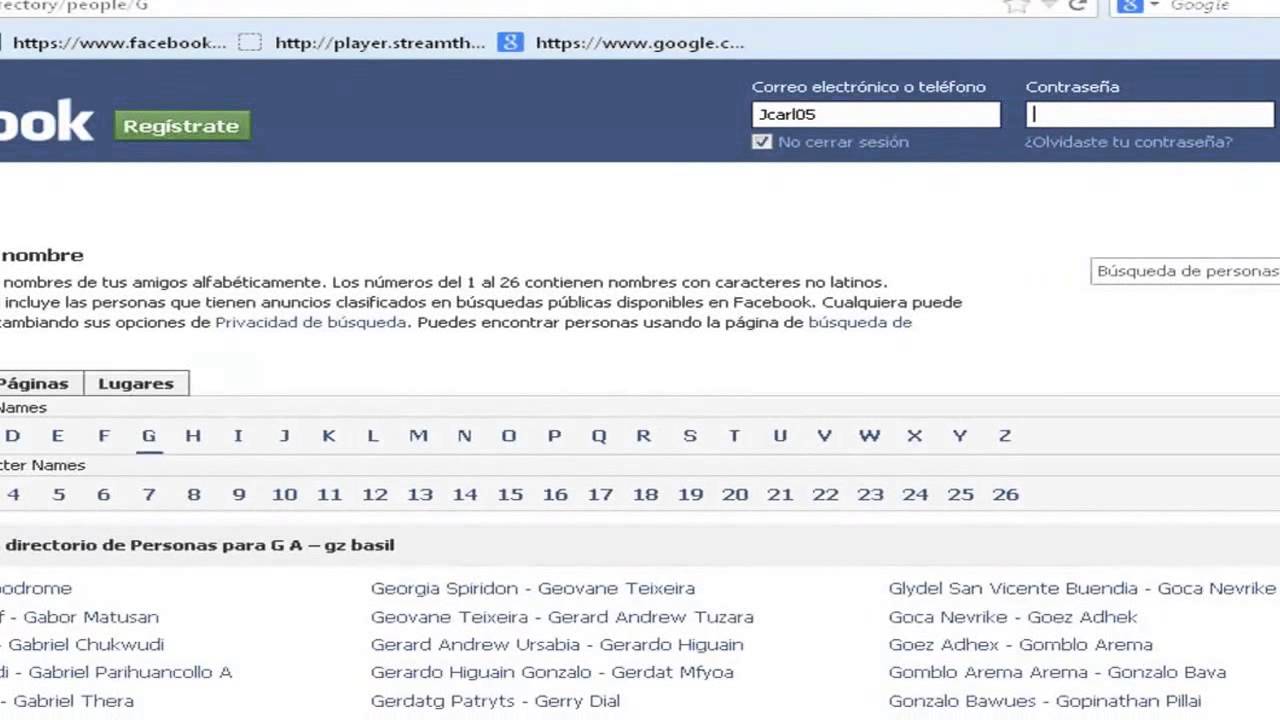Focus the Contraseña password field
Viewport: 1280px width, 720px height.
pyautogui.click(x=1150, y=114)
